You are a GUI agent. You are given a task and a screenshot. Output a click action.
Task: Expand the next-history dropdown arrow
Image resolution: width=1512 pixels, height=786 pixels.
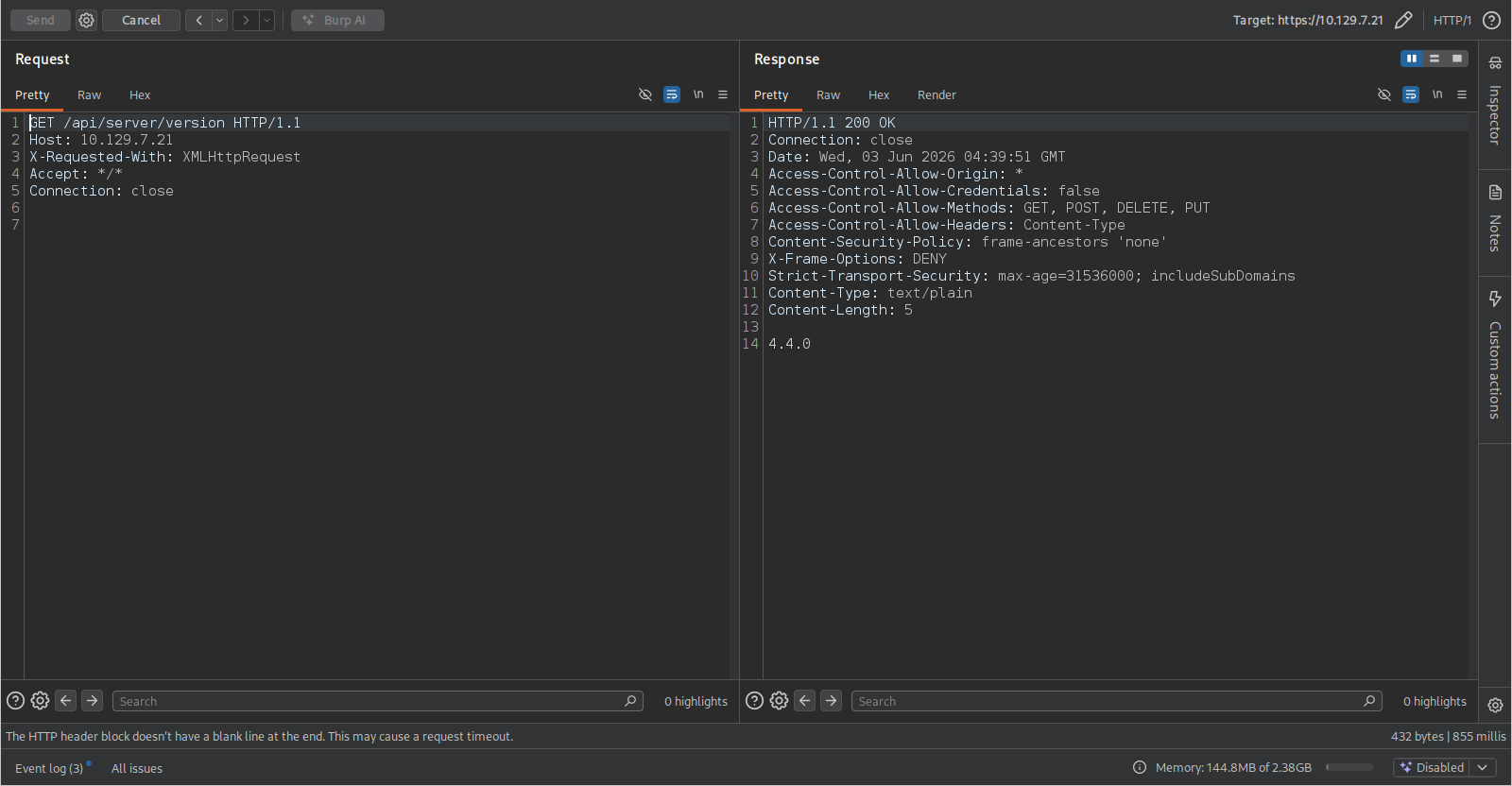(267, 20)
